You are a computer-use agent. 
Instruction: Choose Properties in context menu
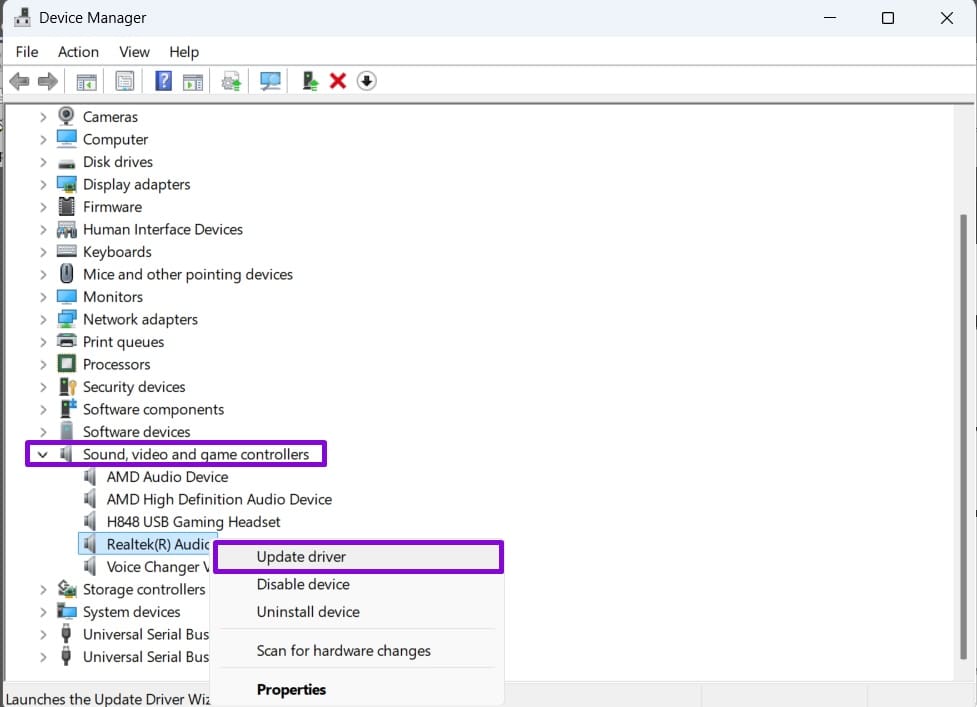coord(358,690)
